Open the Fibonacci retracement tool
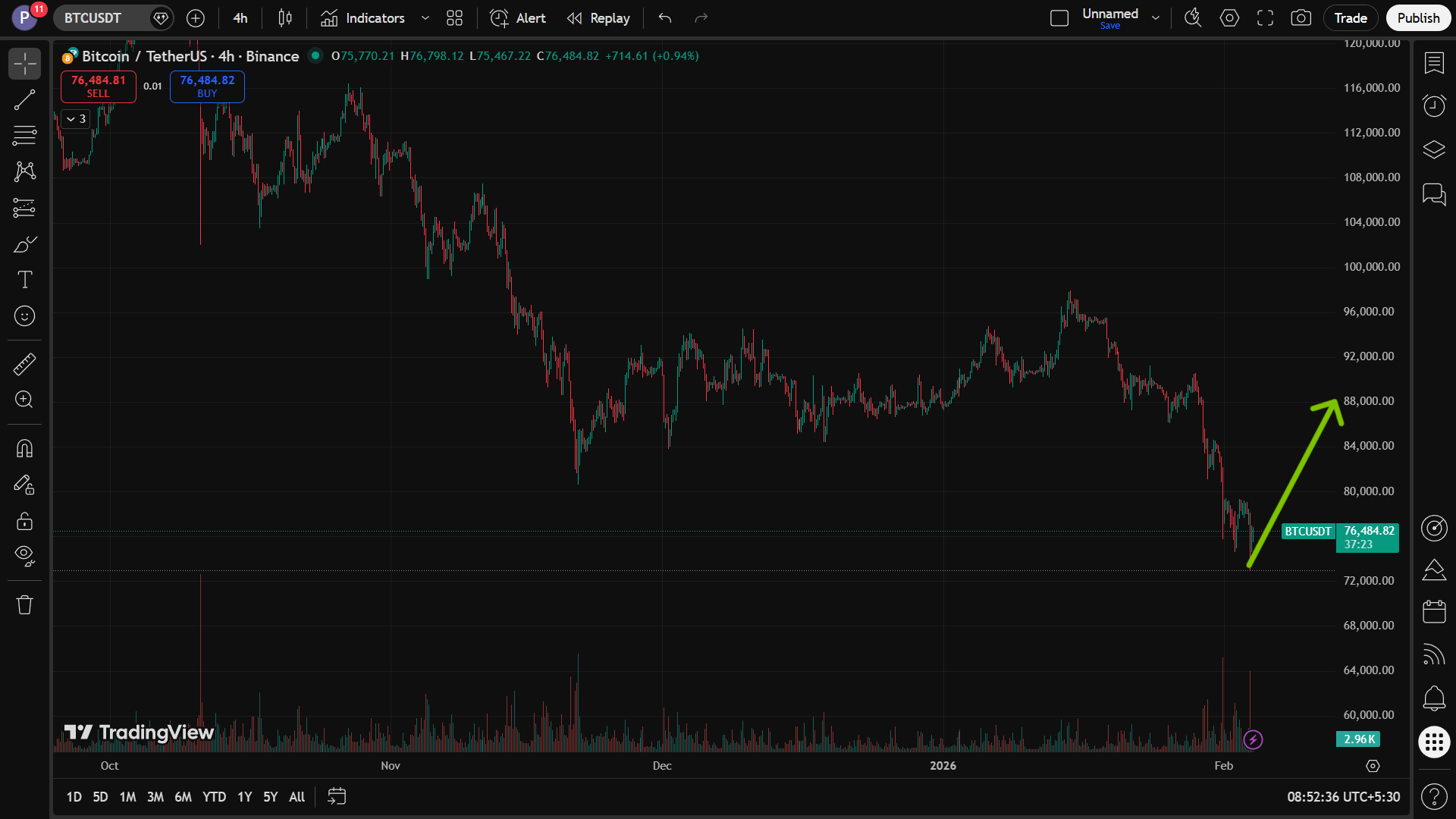Image resolution: width=1456 pixels, height=819 pixels. [x=24, y=136]
